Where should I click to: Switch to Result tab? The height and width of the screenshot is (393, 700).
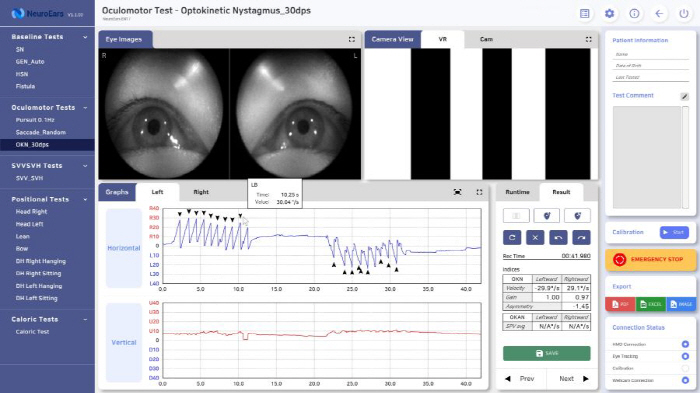tap(561, 192)
